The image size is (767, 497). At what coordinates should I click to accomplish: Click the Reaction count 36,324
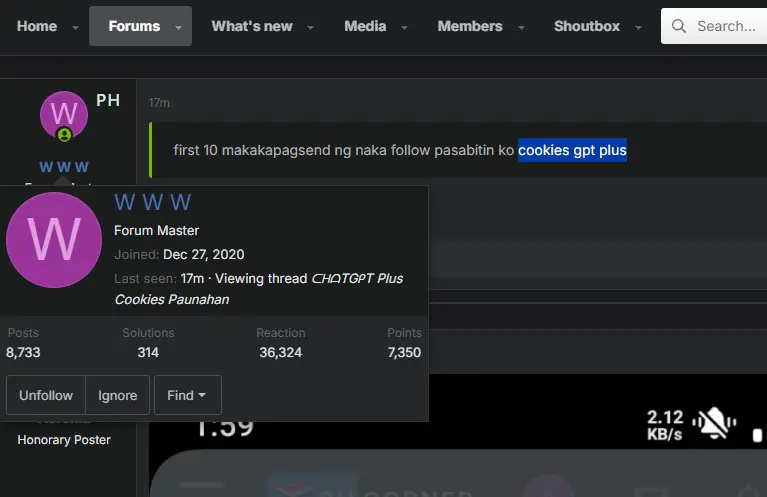[281, 352]
